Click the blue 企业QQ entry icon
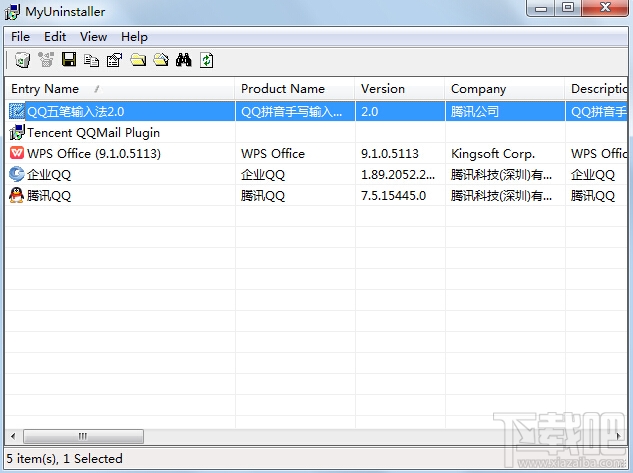The width and height of the screenshot is (633, 473). click(17, 174)
